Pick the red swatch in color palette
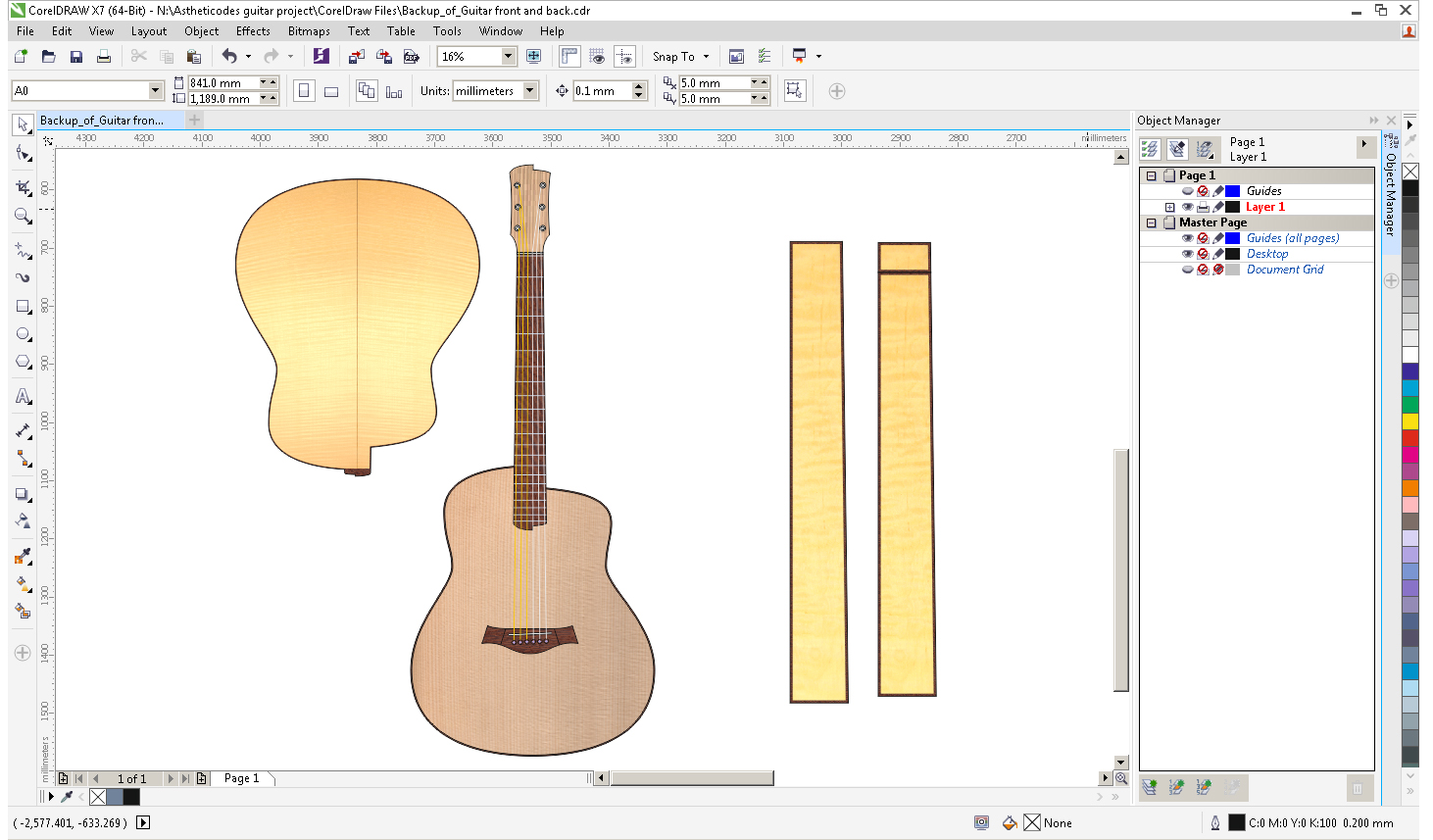The height and width of the screenshot is (840, 1433). pos(1410,438)
